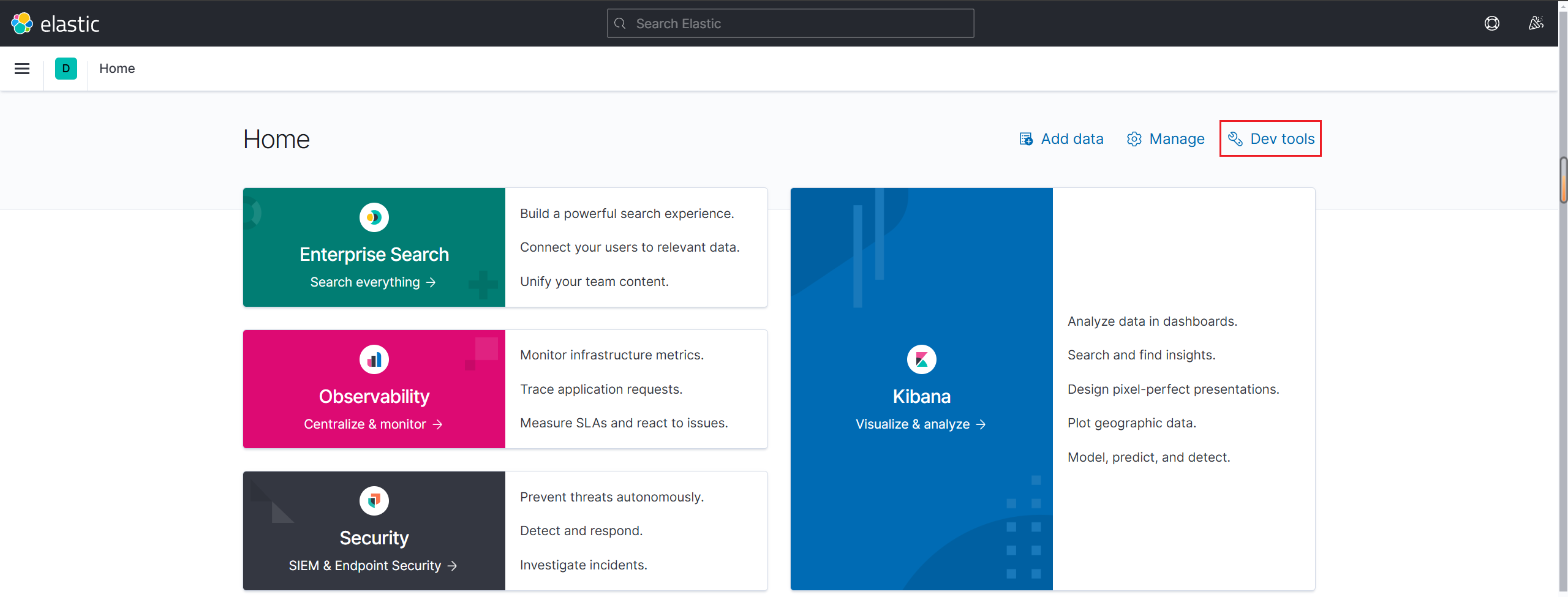Click the Enterprise Search logo icon

point(374,217)
